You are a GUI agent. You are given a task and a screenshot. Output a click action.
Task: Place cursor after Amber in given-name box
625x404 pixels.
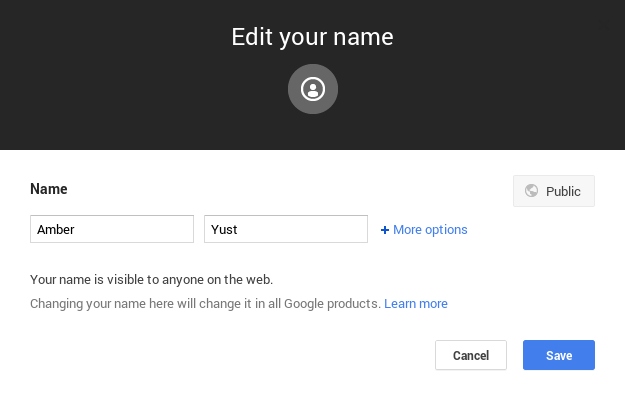(77, 229)
